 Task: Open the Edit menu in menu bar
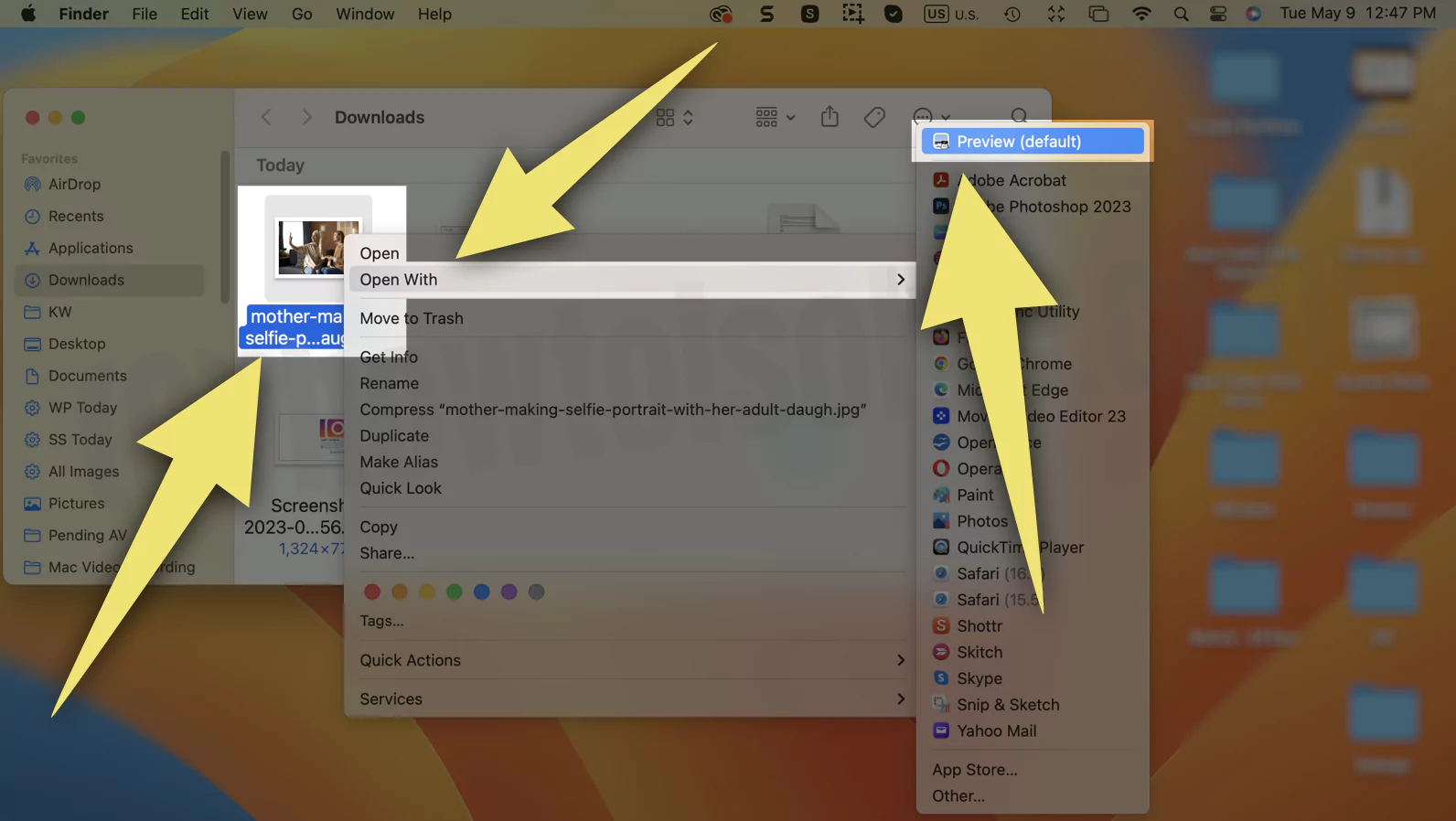[195, 14]
